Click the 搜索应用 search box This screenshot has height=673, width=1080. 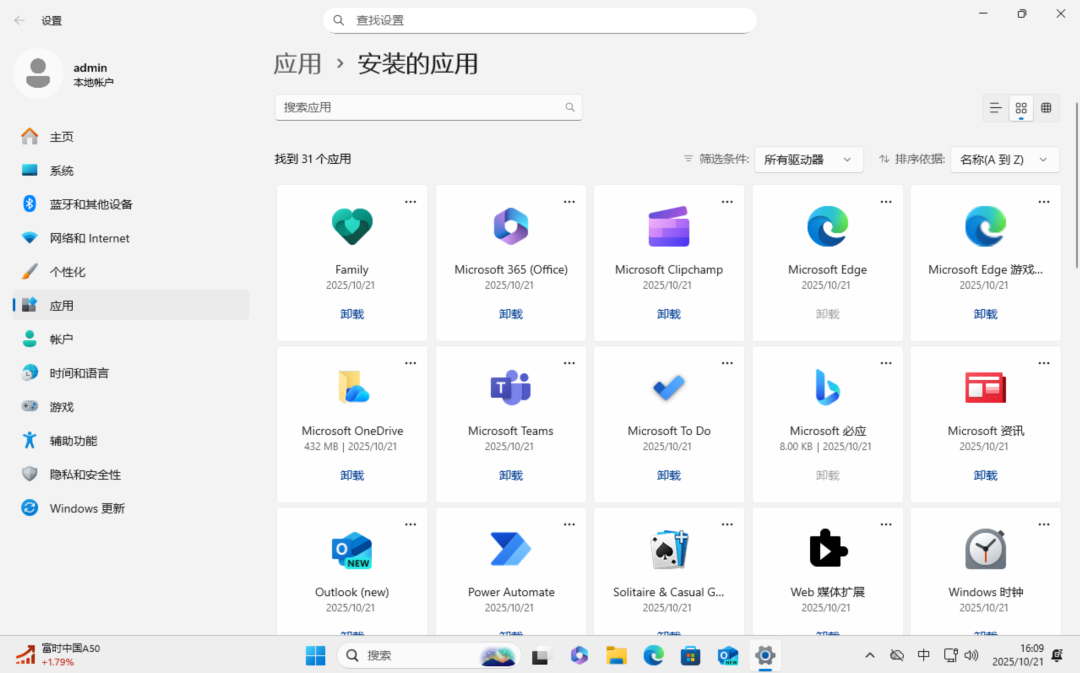tap(428, 107)
